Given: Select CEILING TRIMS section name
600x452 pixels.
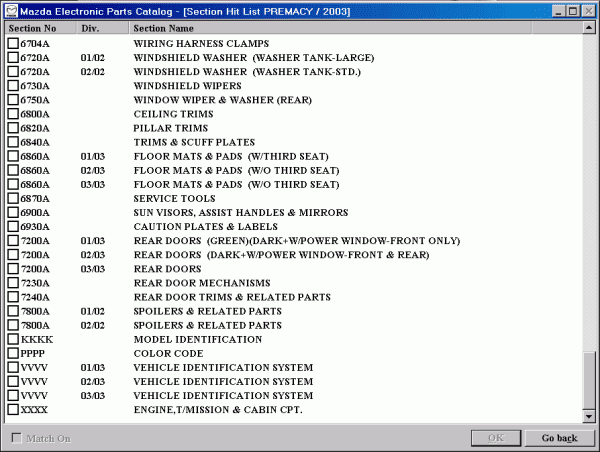Looking at the screenshot, I should 173,114.
